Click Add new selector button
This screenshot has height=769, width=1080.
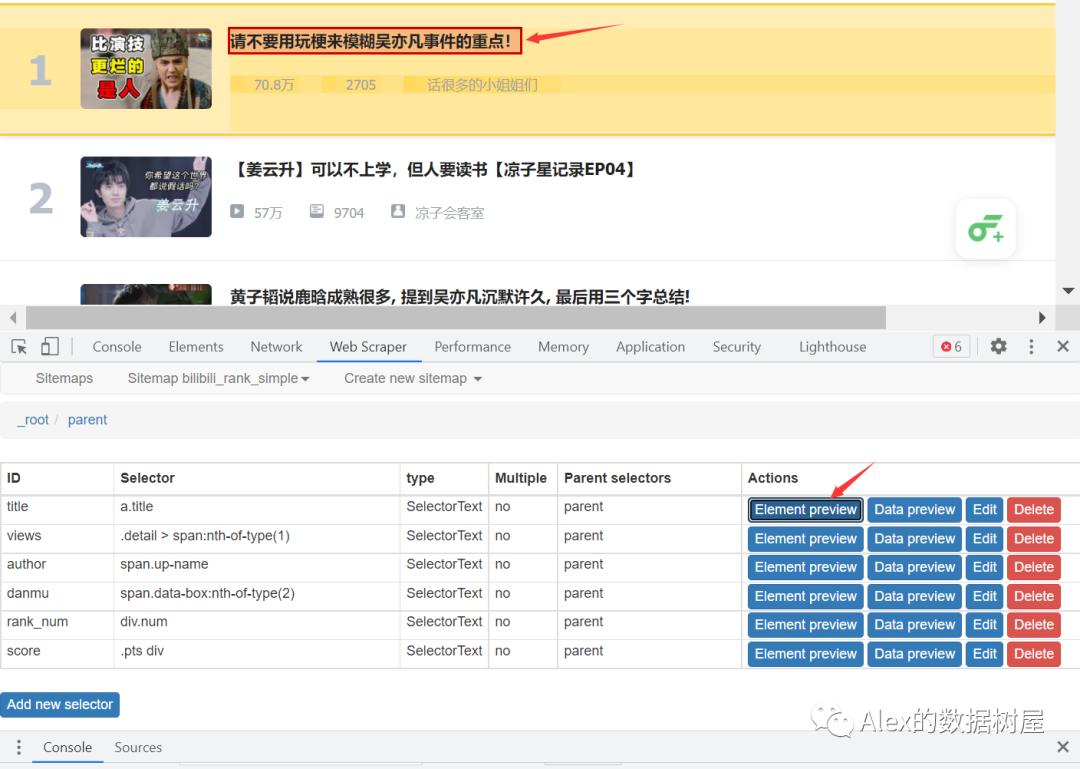coord(60,705)
